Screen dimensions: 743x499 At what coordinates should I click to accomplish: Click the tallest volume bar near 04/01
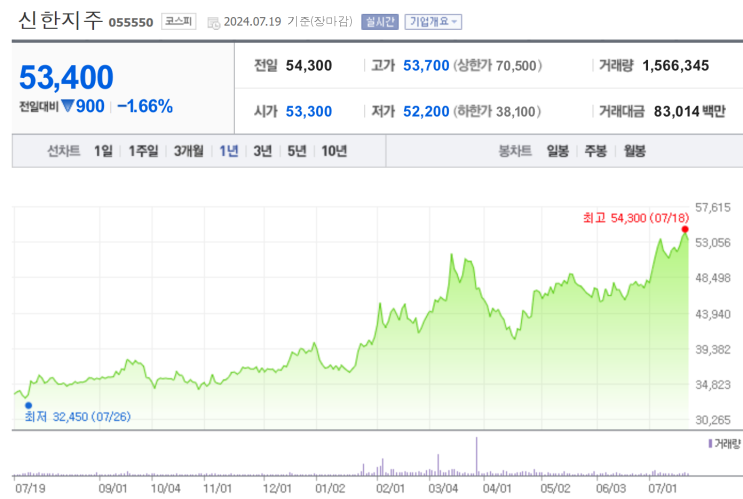477,456
